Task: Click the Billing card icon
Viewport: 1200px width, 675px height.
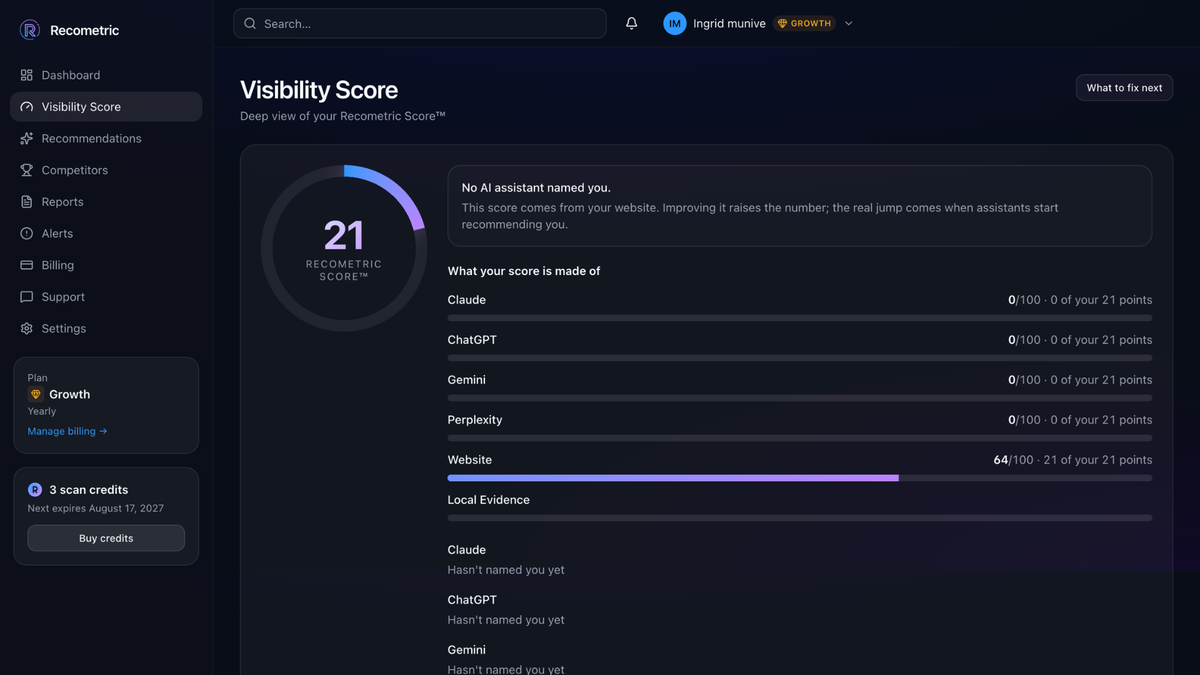Action: [x=27, y=265]
